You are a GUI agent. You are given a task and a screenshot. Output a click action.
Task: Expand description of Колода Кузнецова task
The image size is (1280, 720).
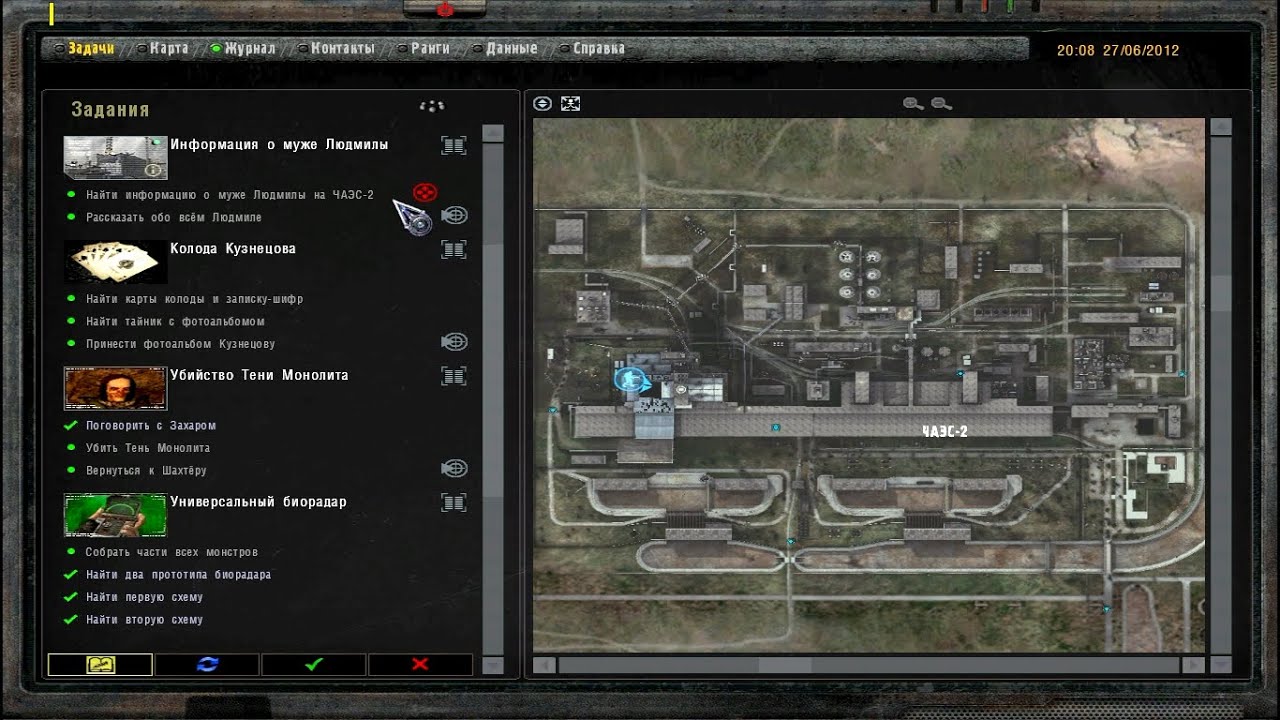tap(454, 249)
